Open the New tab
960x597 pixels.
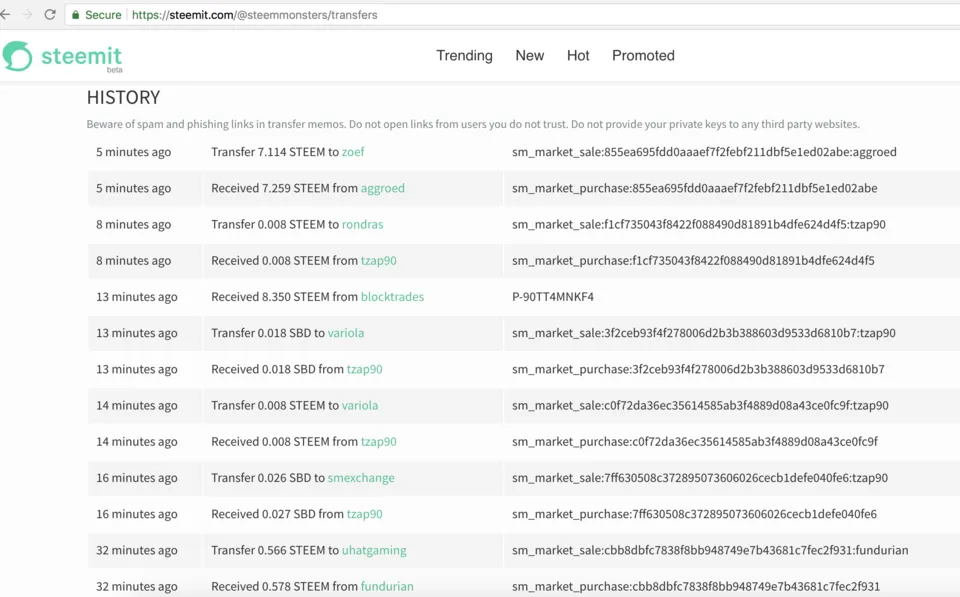pyautogui.click(x=530, y=56)
